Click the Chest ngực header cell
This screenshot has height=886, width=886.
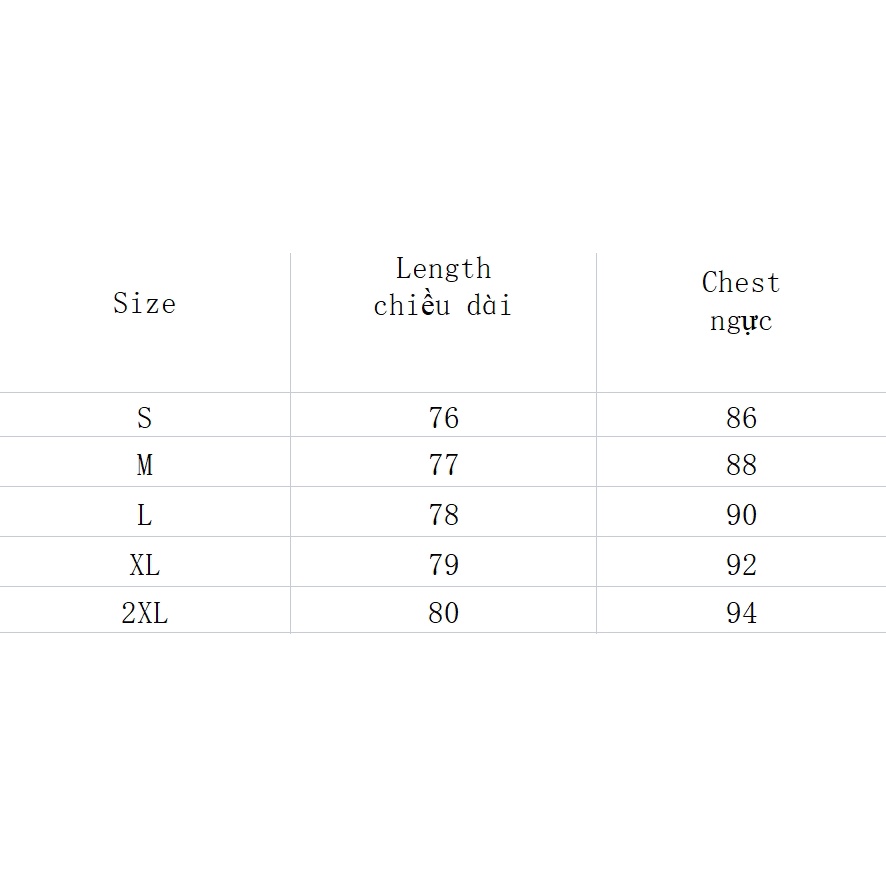tap(741, 322)
